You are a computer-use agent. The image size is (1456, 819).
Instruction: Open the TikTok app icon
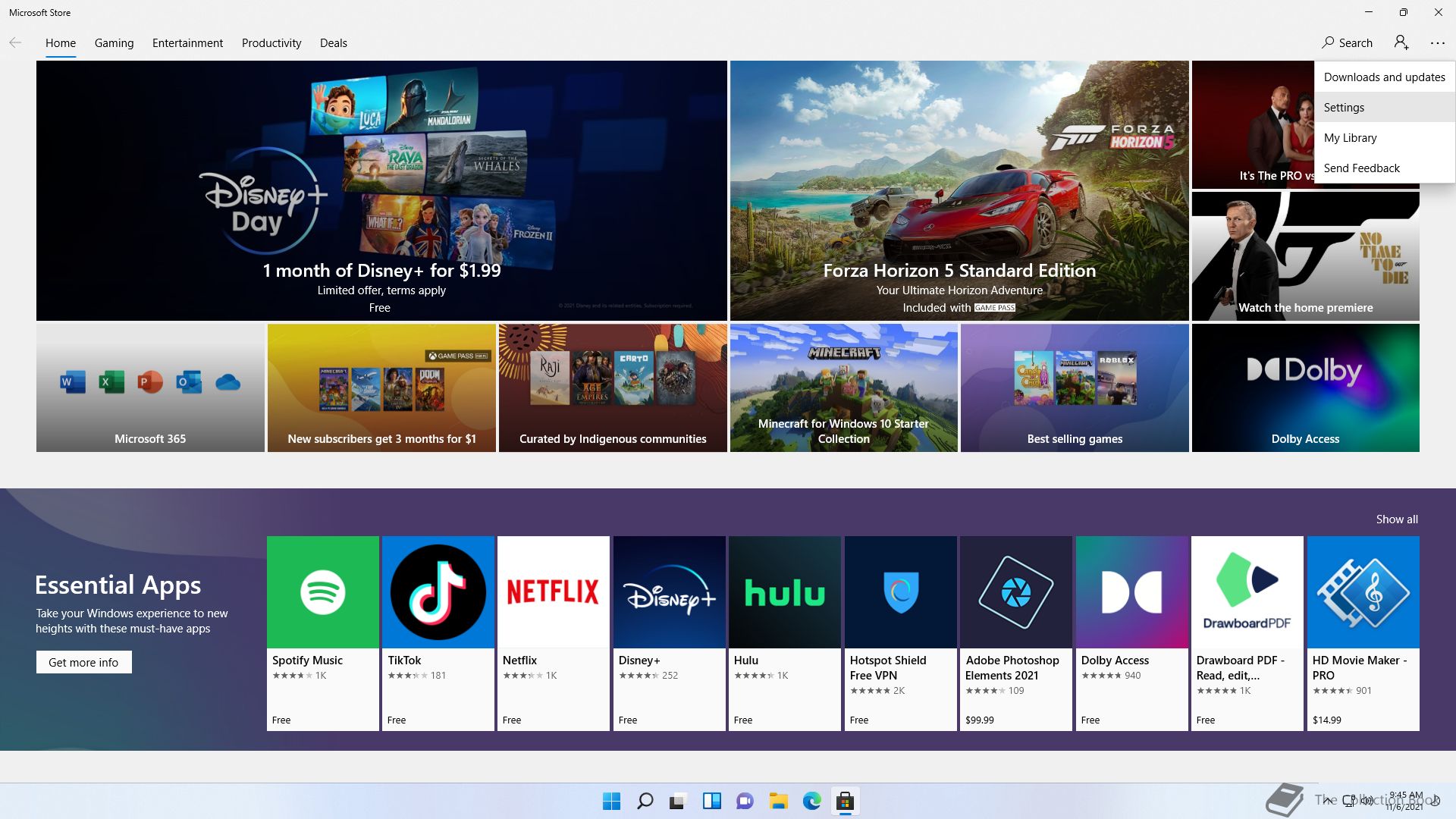click(438, 592)
